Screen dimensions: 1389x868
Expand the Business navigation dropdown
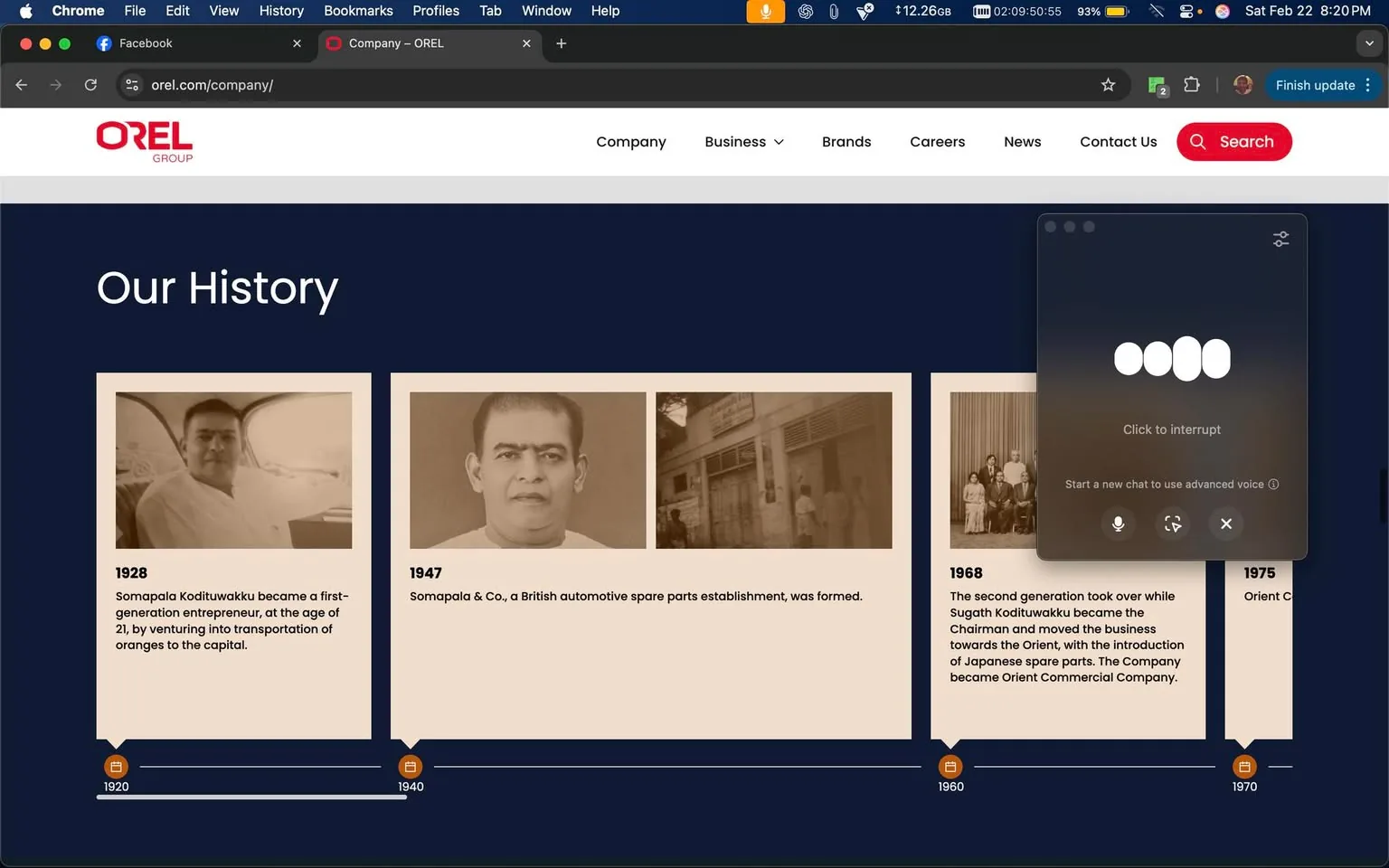pyautogui.click(x=743, y=142)
